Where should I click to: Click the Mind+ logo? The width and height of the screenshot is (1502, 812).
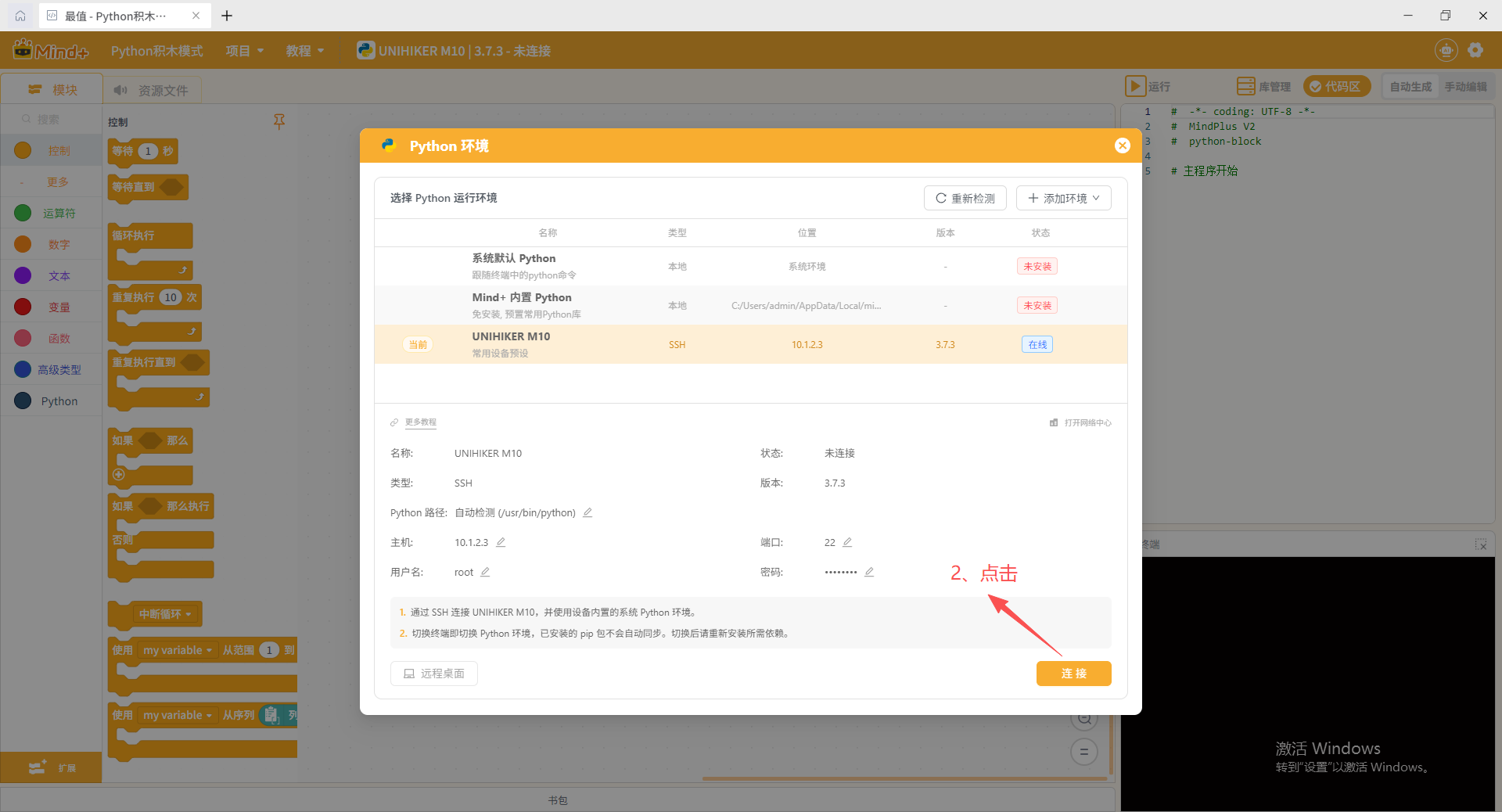click(x=51, y=50)
